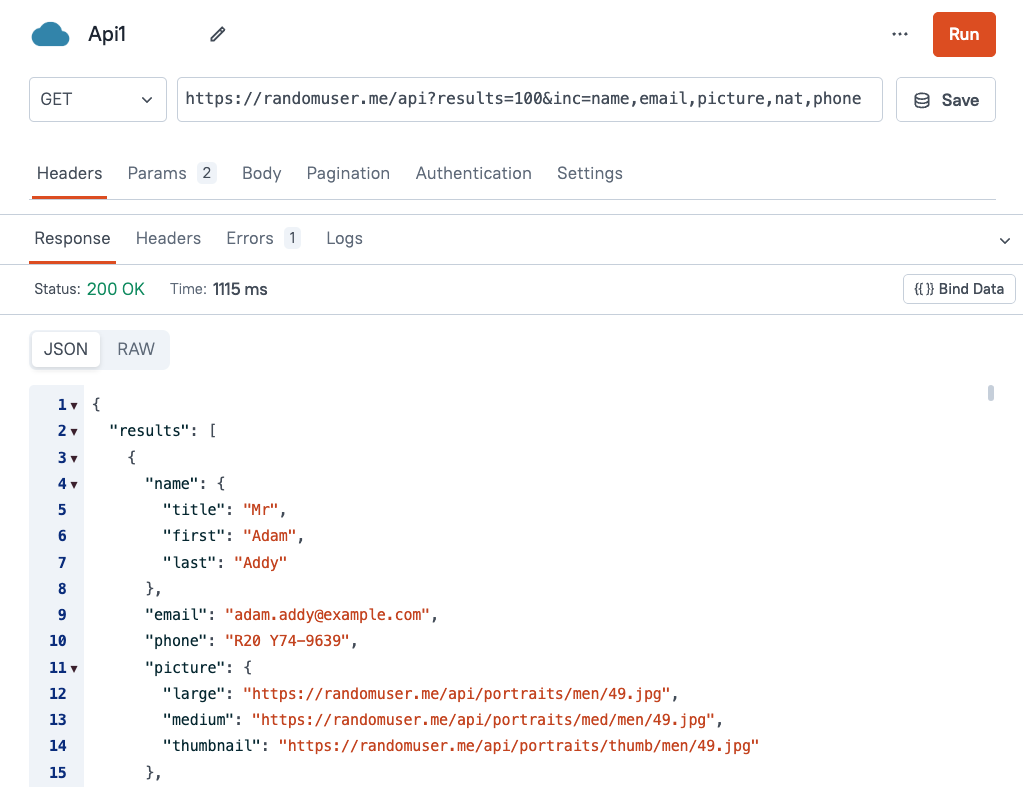Edit the API name with the pencil icon
Image resolution: width=1023 pixels, height=787 pixels.
(x=216, y=34)
